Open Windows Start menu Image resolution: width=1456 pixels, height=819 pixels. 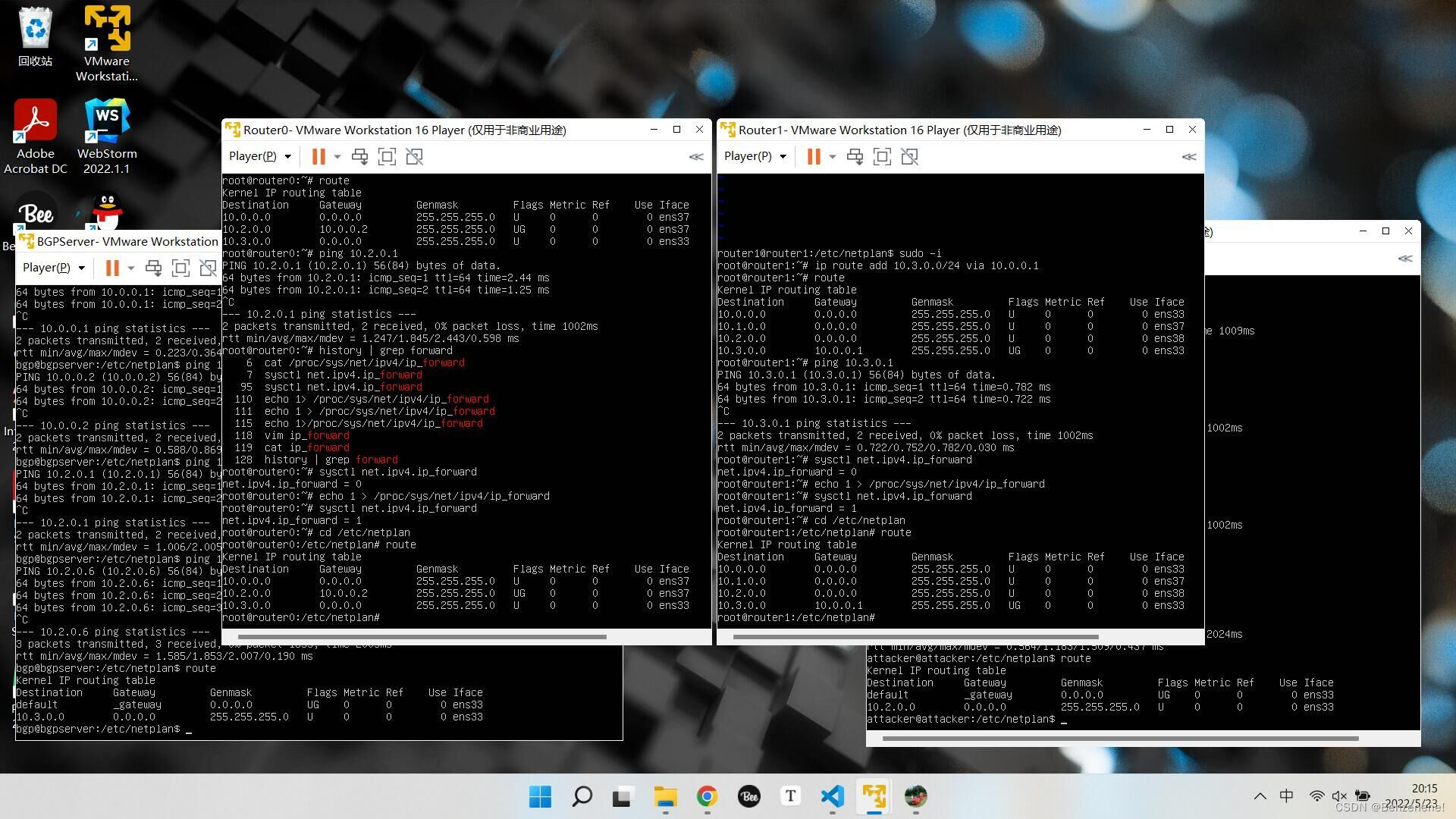click(540, 796)
